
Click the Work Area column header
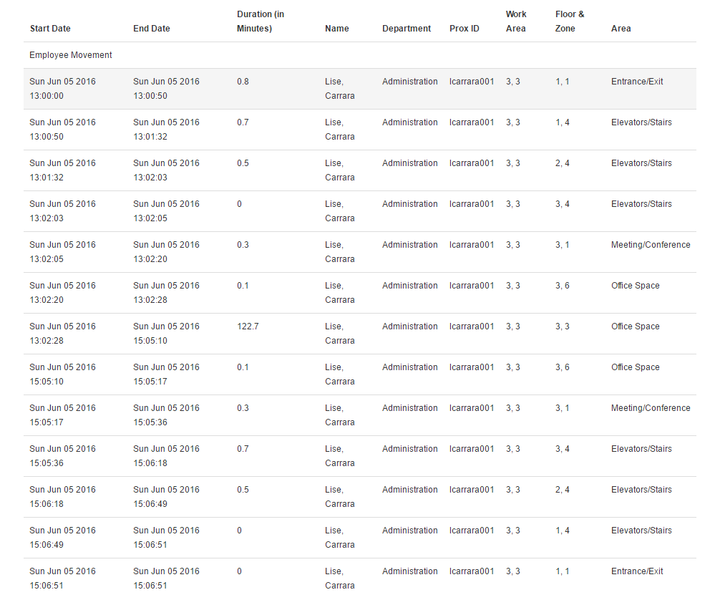(x=516, y=21)
